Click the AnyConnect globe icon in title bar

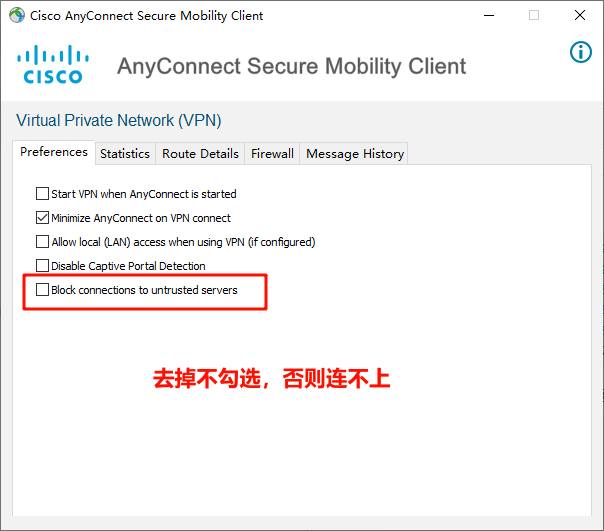click(17, 15)
